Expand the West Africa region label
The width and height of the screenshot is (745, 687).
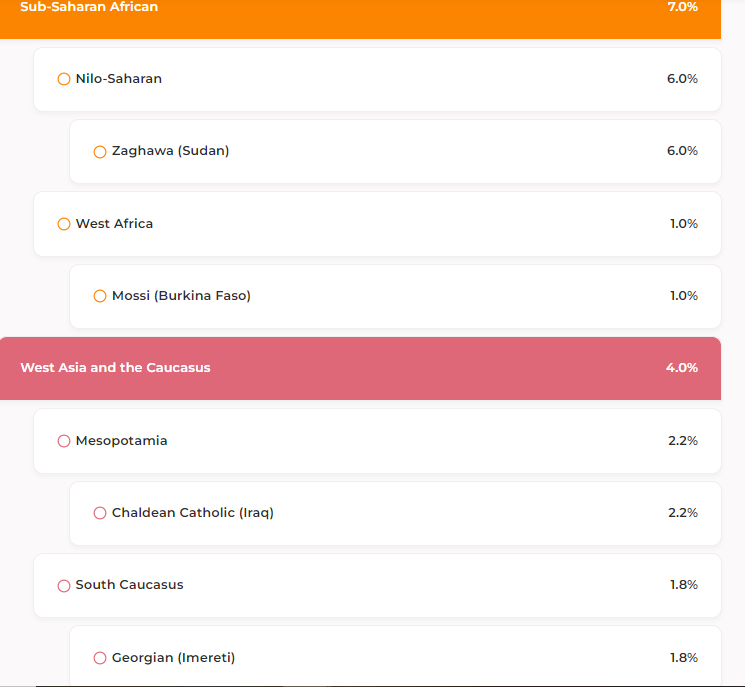(x=114, y=224)
